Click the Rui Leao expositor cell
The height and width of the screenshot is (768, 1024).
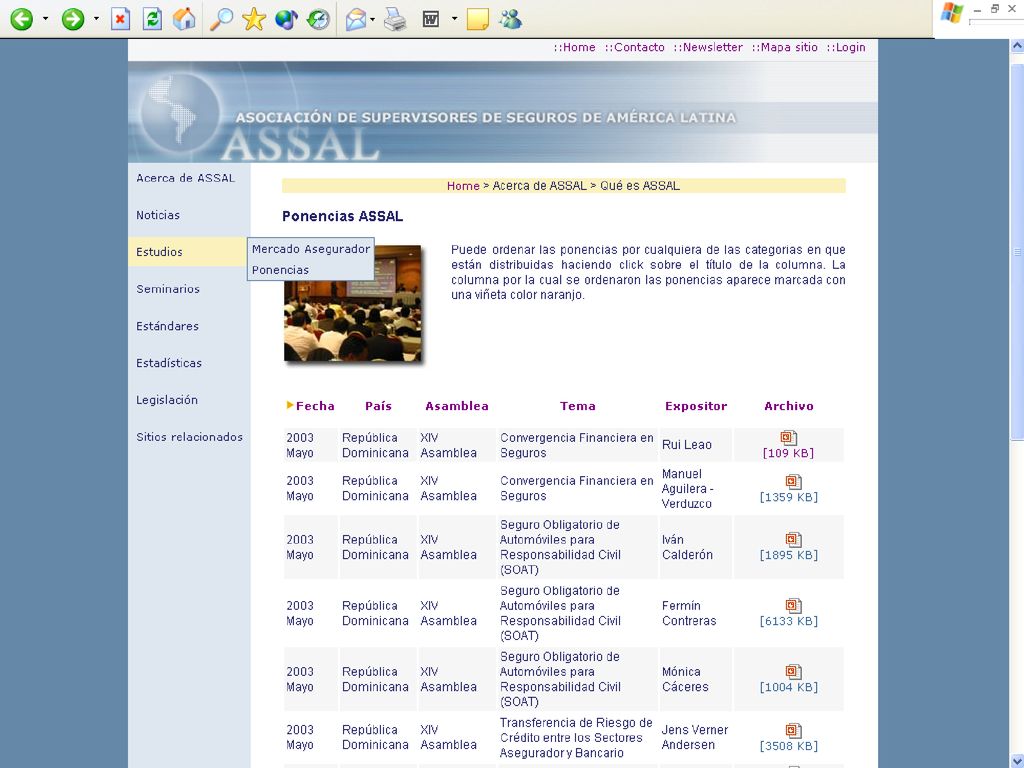coord(696,445)
